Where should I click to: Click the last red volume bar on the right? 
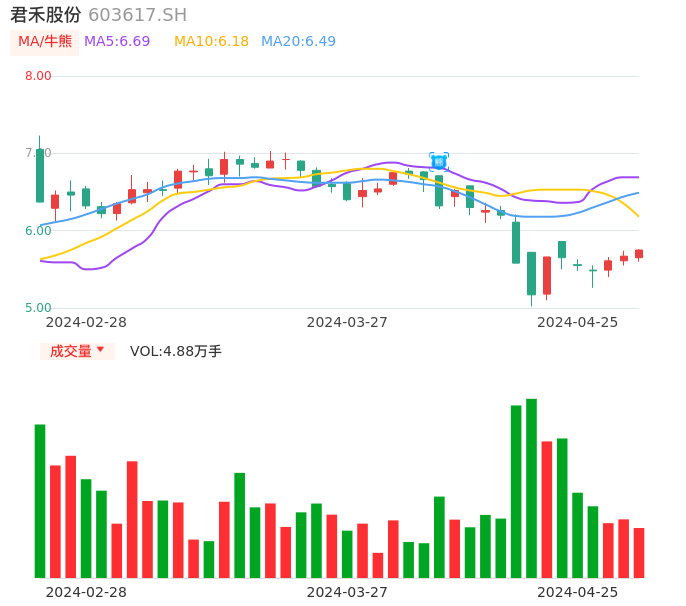639,552
